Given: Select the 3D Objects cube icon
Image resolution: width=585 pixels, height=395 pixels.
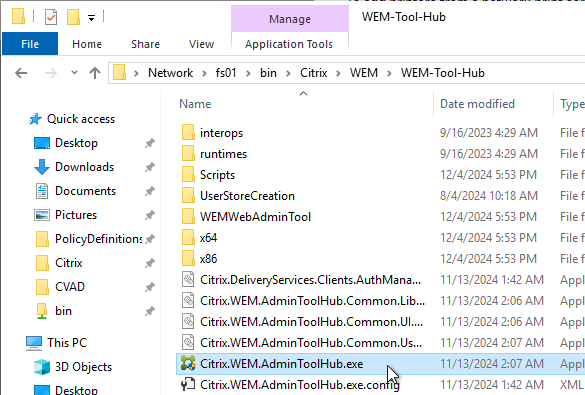Looking at the screenshot, I should pos(42,367).
